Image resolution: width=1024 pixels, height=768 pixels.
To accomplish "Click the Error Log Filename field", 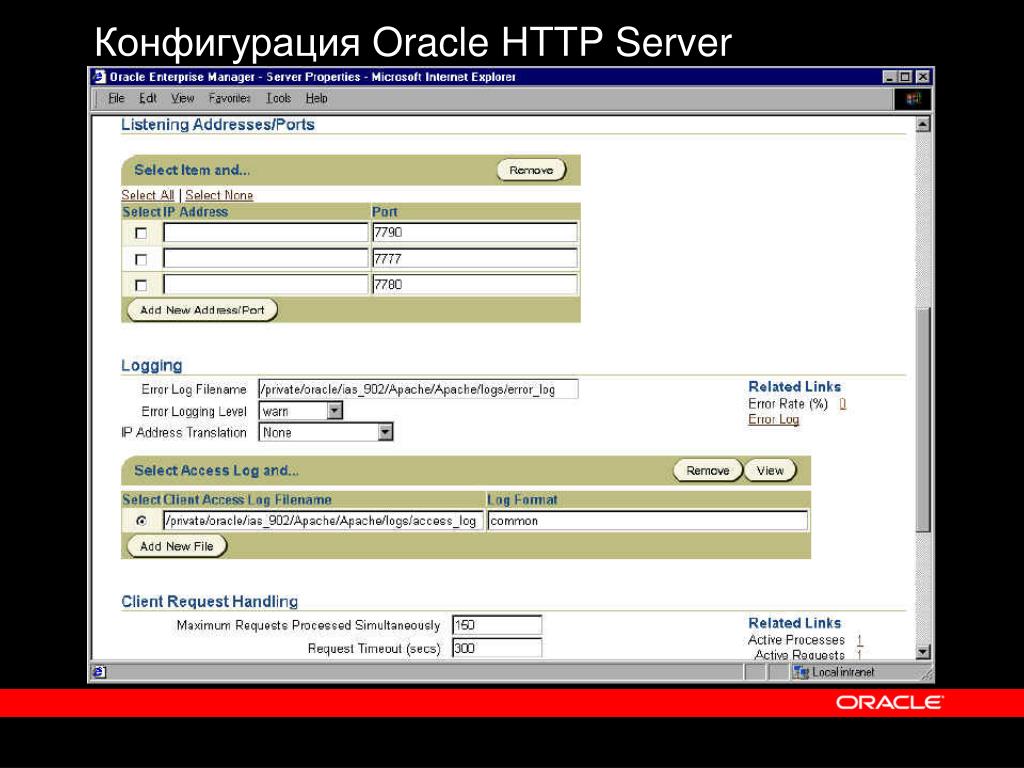I will (x=418, y=390).
